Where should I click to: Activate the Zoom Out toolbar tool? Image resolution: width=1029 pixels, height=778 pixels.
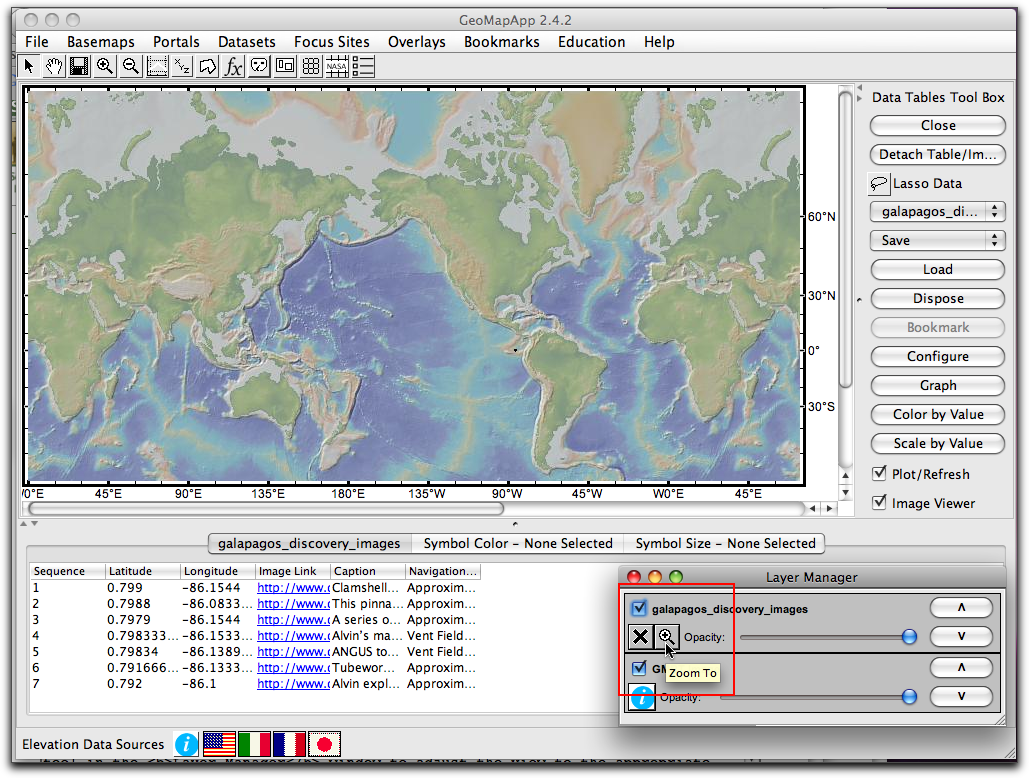pos(131,66)
